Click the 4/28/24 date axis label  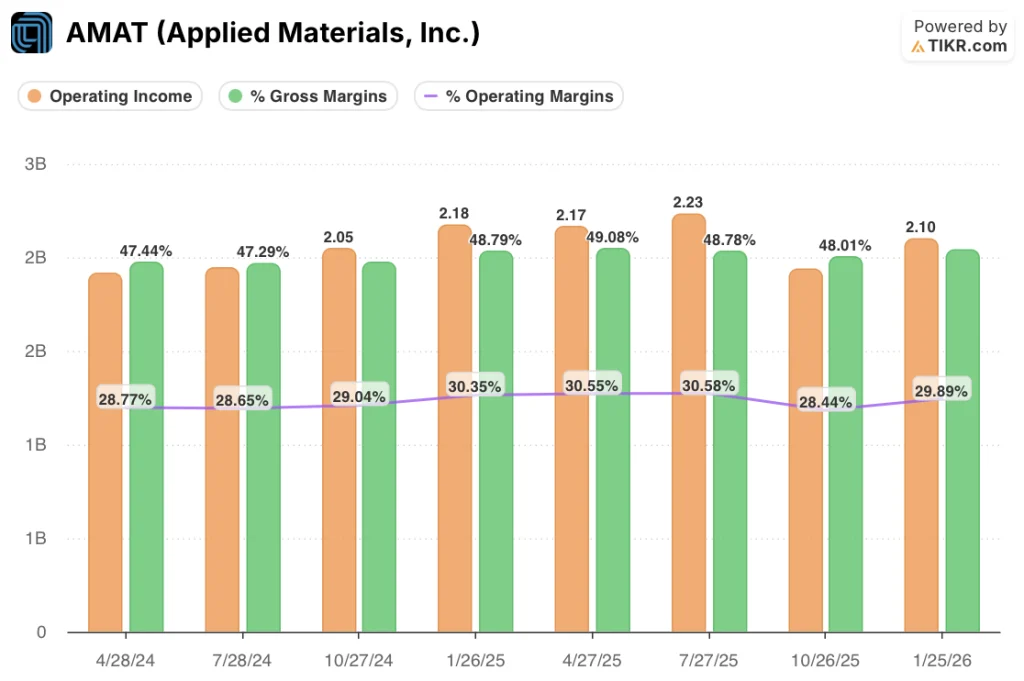pos(125,660)
